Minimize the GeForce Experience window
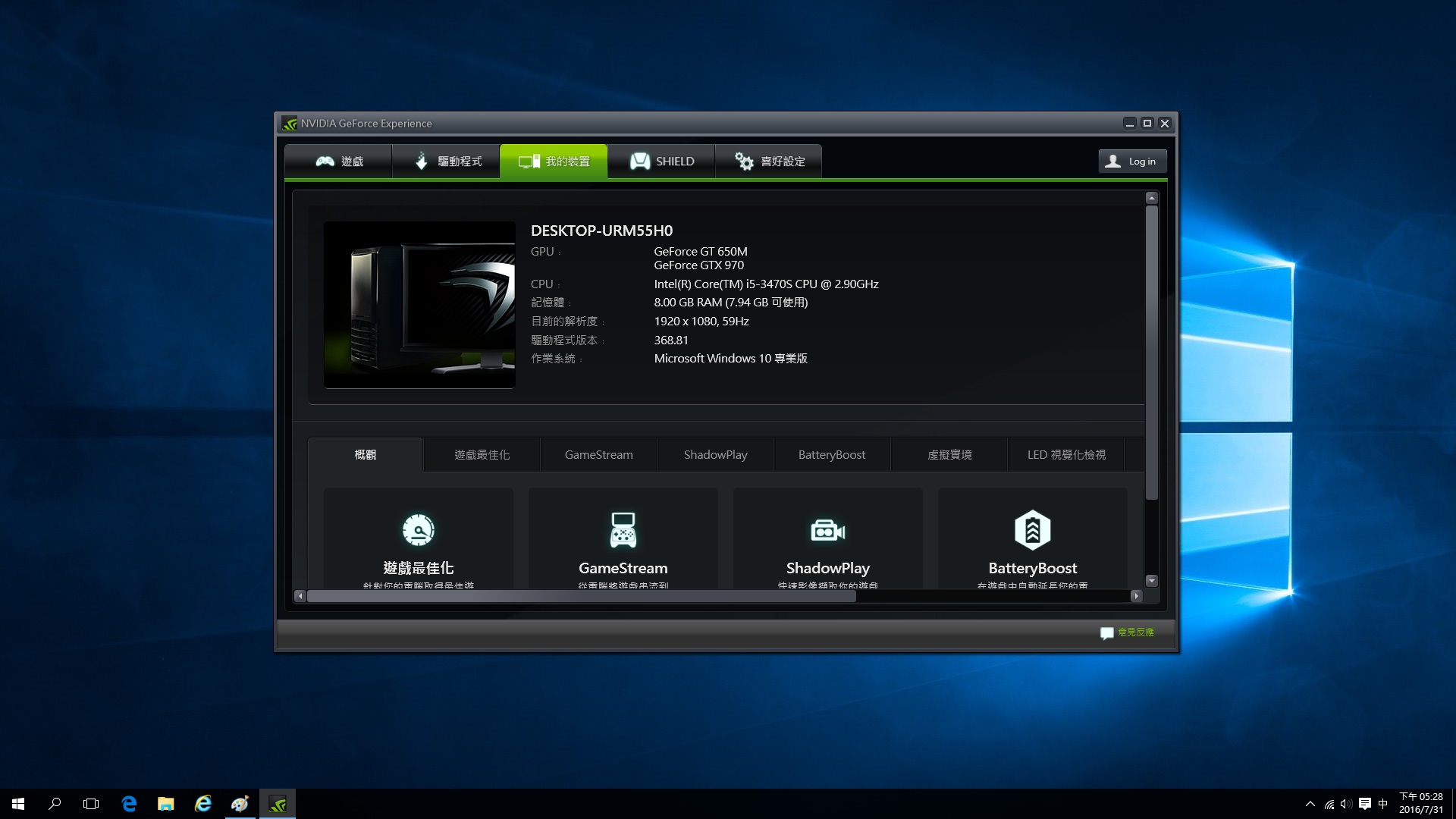 1129,123
